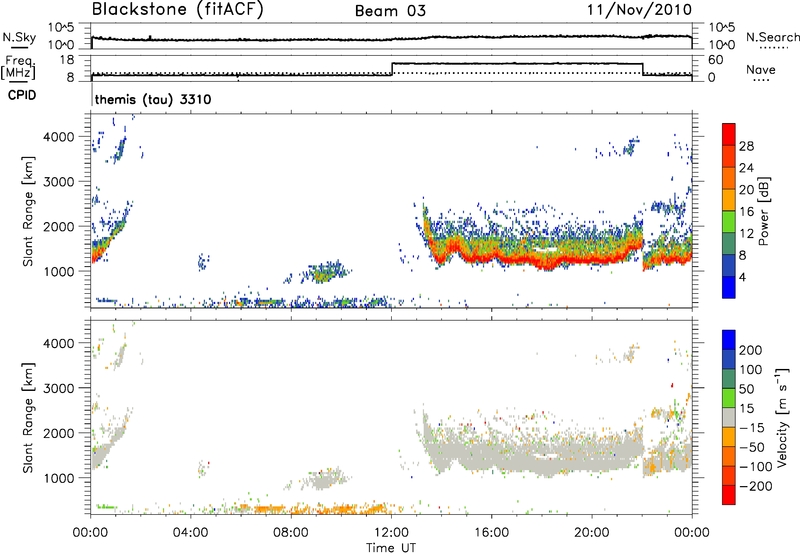Click the 'Slant Range [km]' label of velocity panel

click(28, 417)
